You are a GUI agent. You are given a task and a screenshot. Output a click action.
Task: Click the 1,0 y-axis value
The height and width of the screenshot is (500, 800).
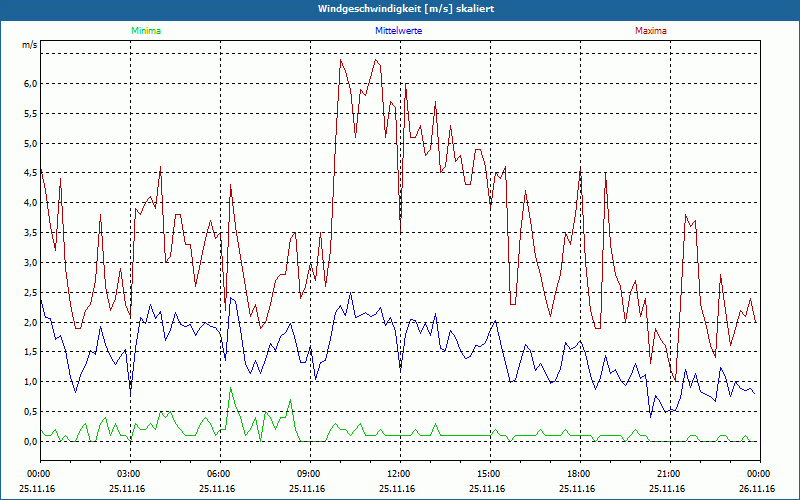coord(31,382)
